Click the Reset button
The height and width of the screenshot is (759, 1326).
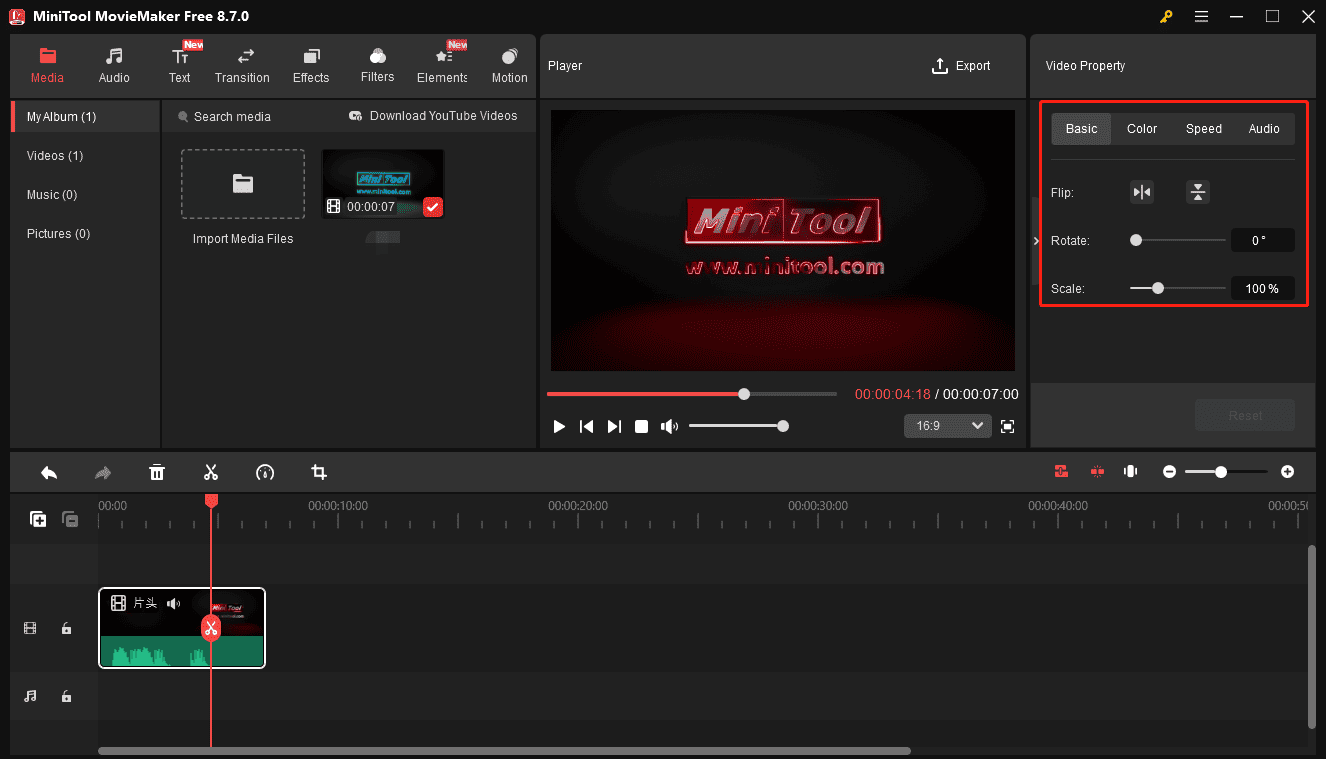coord(1244,415)
